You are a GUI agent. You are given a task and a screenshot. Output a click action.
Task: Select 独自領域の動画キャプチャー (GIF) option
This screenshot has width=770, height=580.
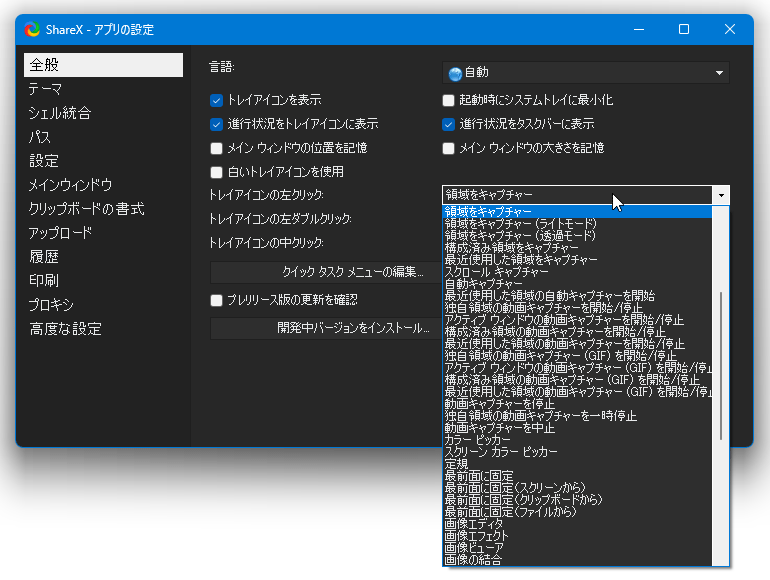coord(577,356)
